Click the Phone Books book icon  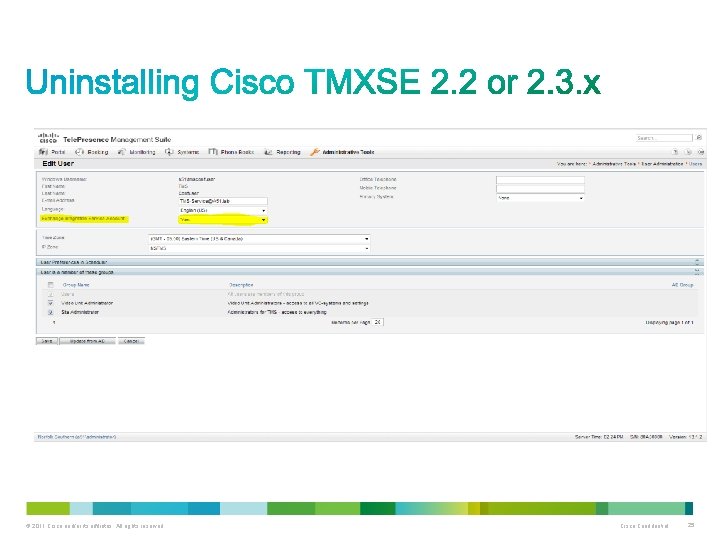(213, 152)
